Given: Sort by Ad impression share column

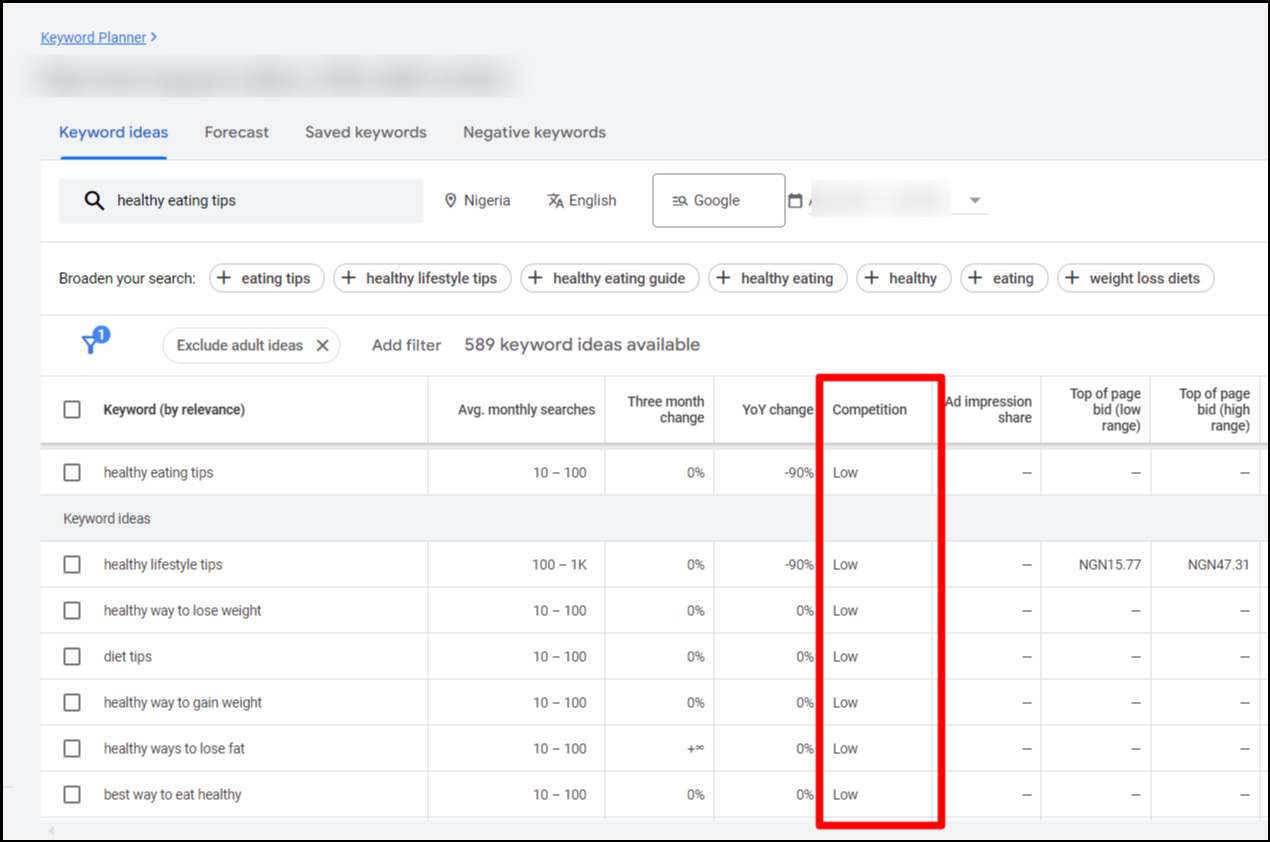Looking at the screenshot, I should click(988, 409).
